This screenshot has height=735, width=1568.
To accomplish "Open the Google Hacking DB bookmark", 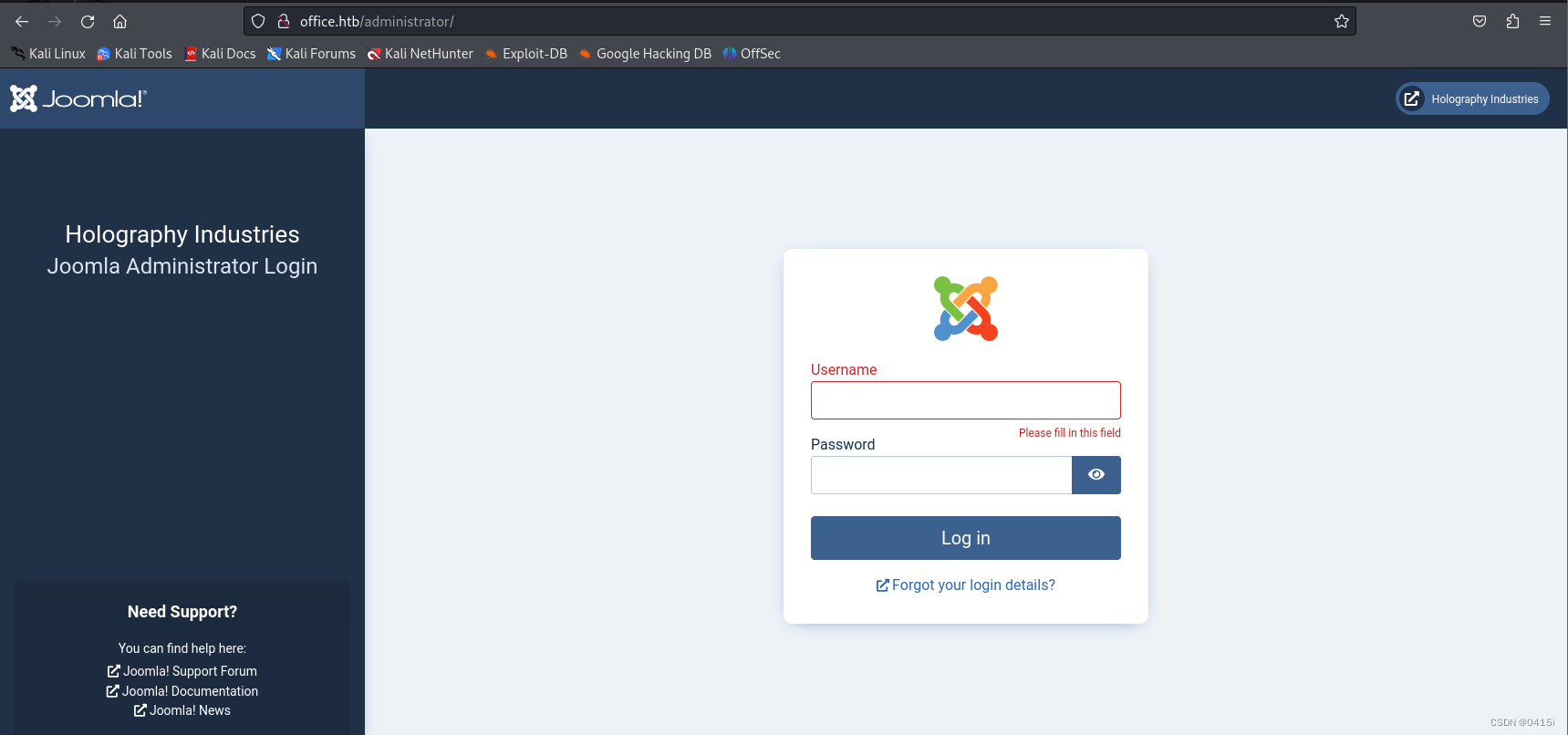I will [x=645, y=54].
